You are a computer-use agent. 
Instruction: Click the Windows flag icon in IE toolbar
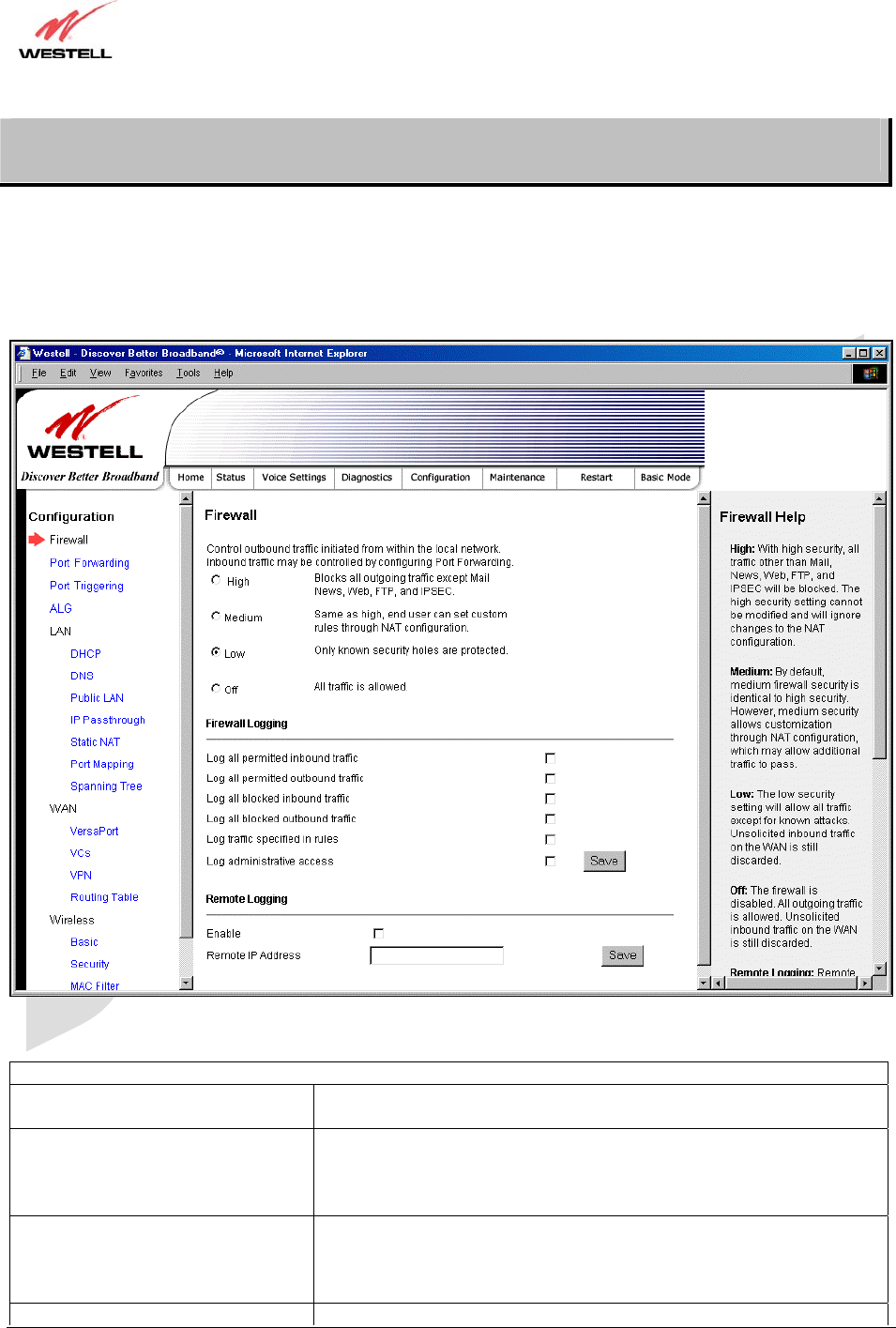[x=870, y=374]
